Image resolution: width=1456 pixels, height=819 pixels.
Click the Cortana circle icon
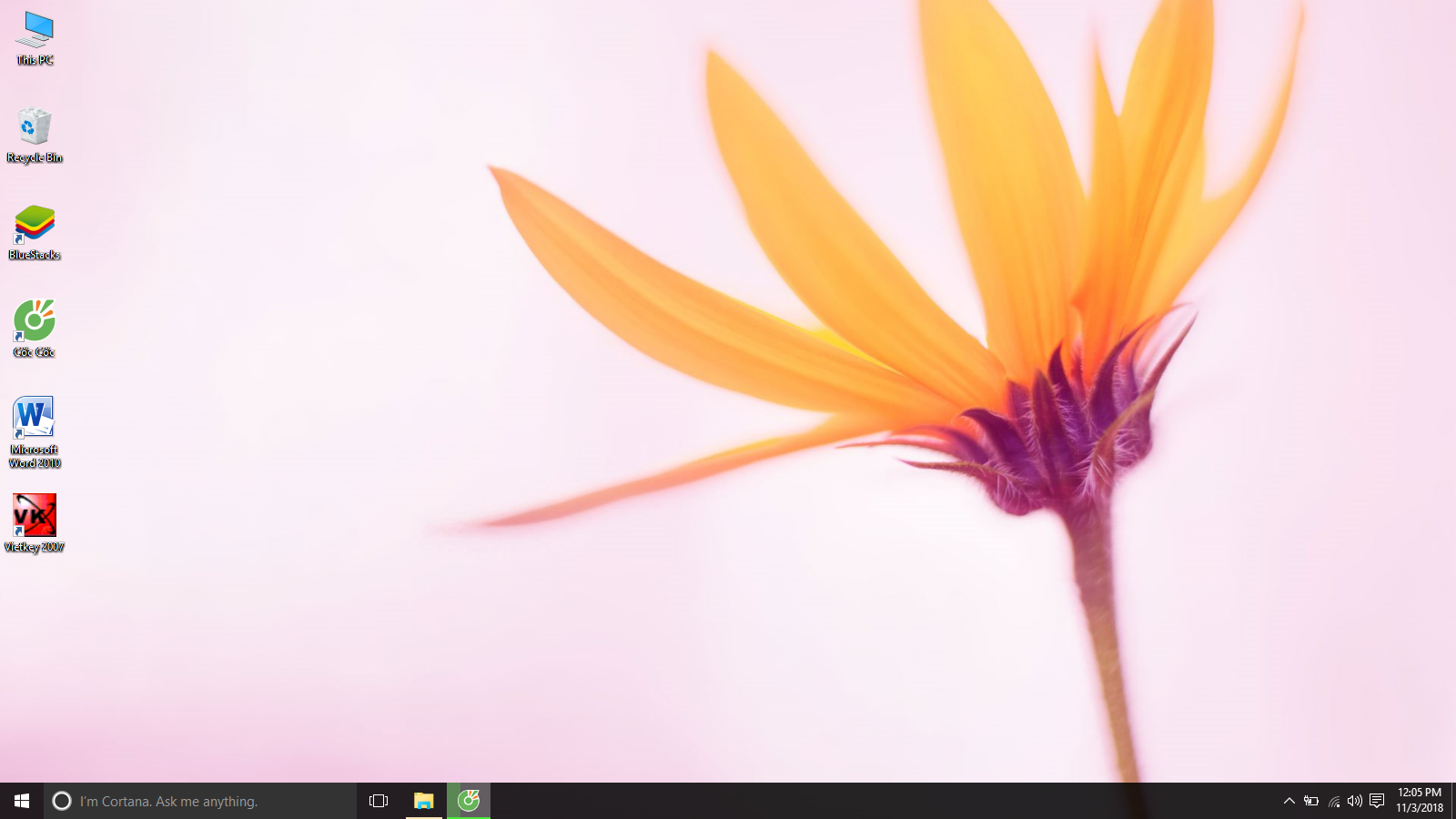tap(62, 801)
